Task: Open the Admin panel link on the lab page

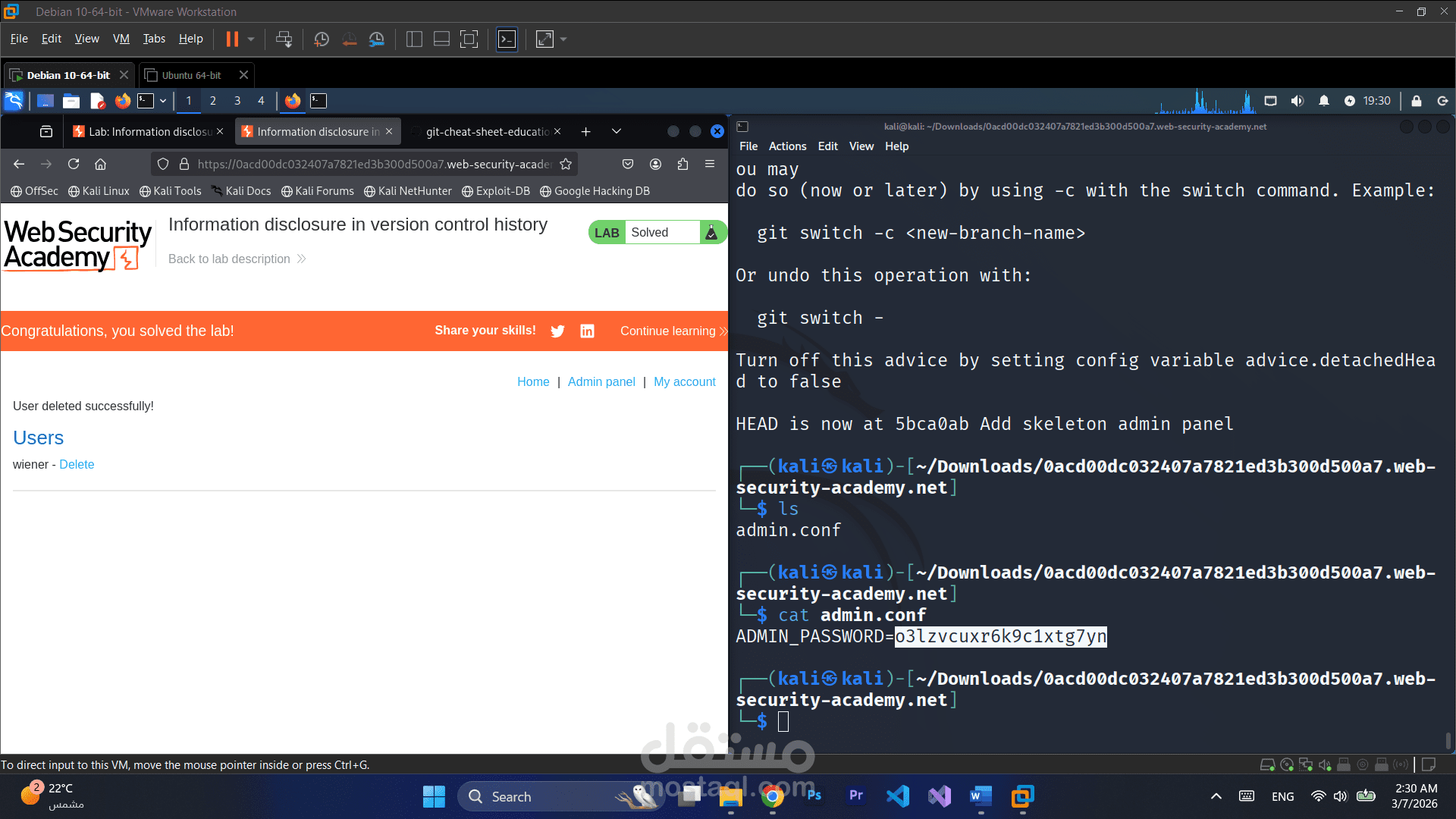Action: point(601,381)
